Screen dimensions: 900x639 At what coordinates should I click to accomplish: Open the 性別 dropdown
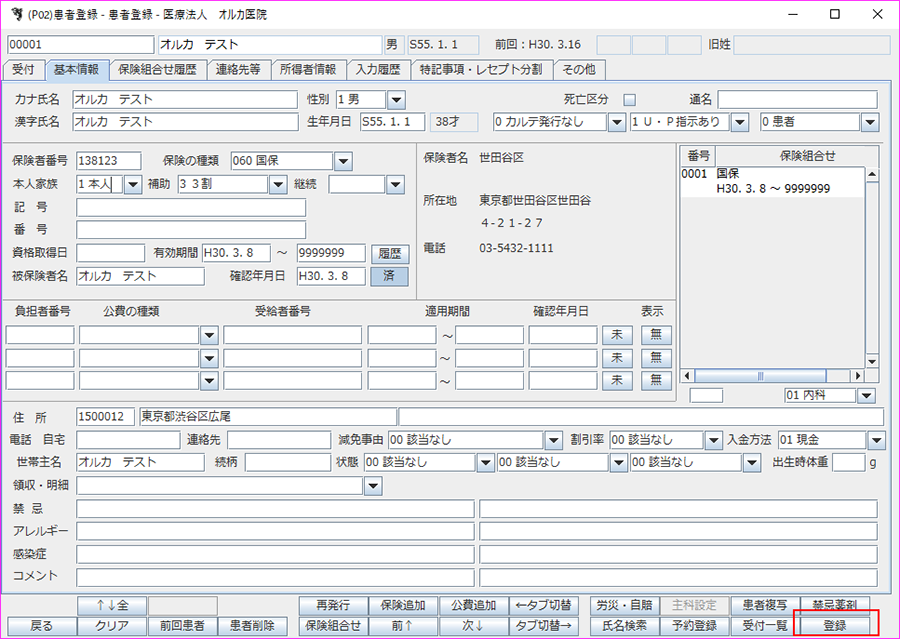coord(396,99)
